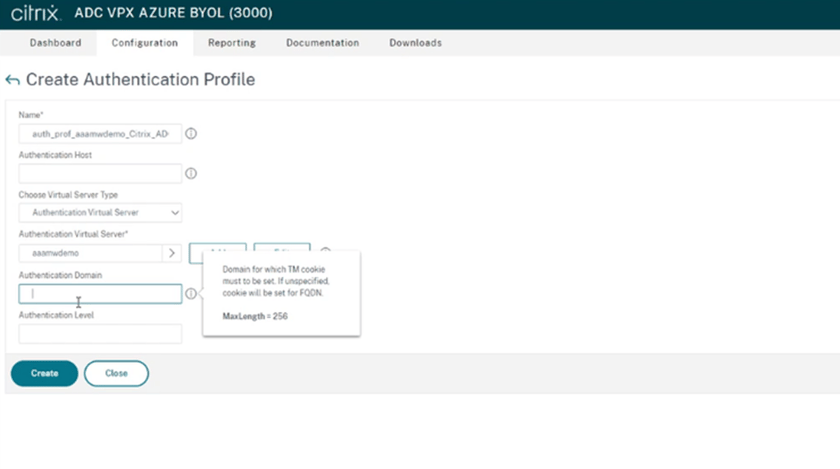Expand the Choose Virtual Server Type dropdown
Screen dimensions: 840x469
point(100,213)
